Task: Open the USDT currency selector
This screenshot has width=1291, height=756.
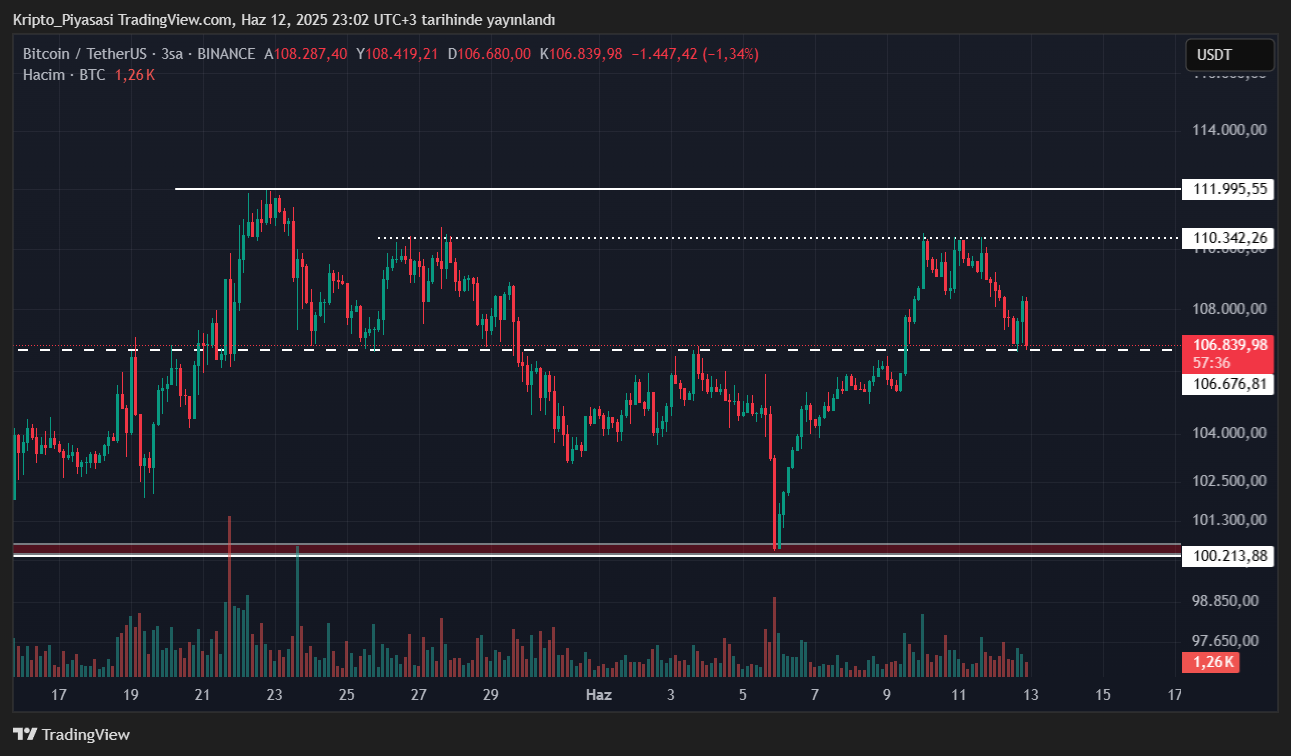Action: click(x=1229, y=55)
